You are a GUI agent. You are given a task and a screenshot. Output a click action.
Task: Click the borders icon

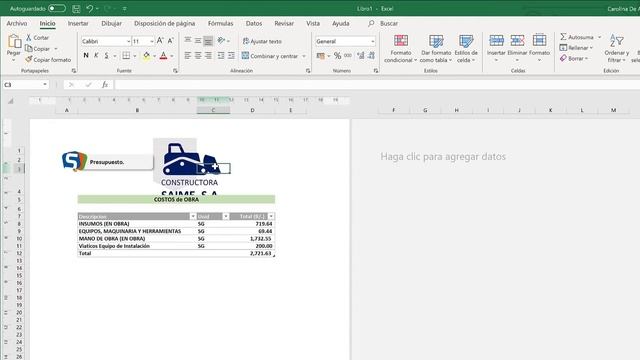tap(126, 56)
